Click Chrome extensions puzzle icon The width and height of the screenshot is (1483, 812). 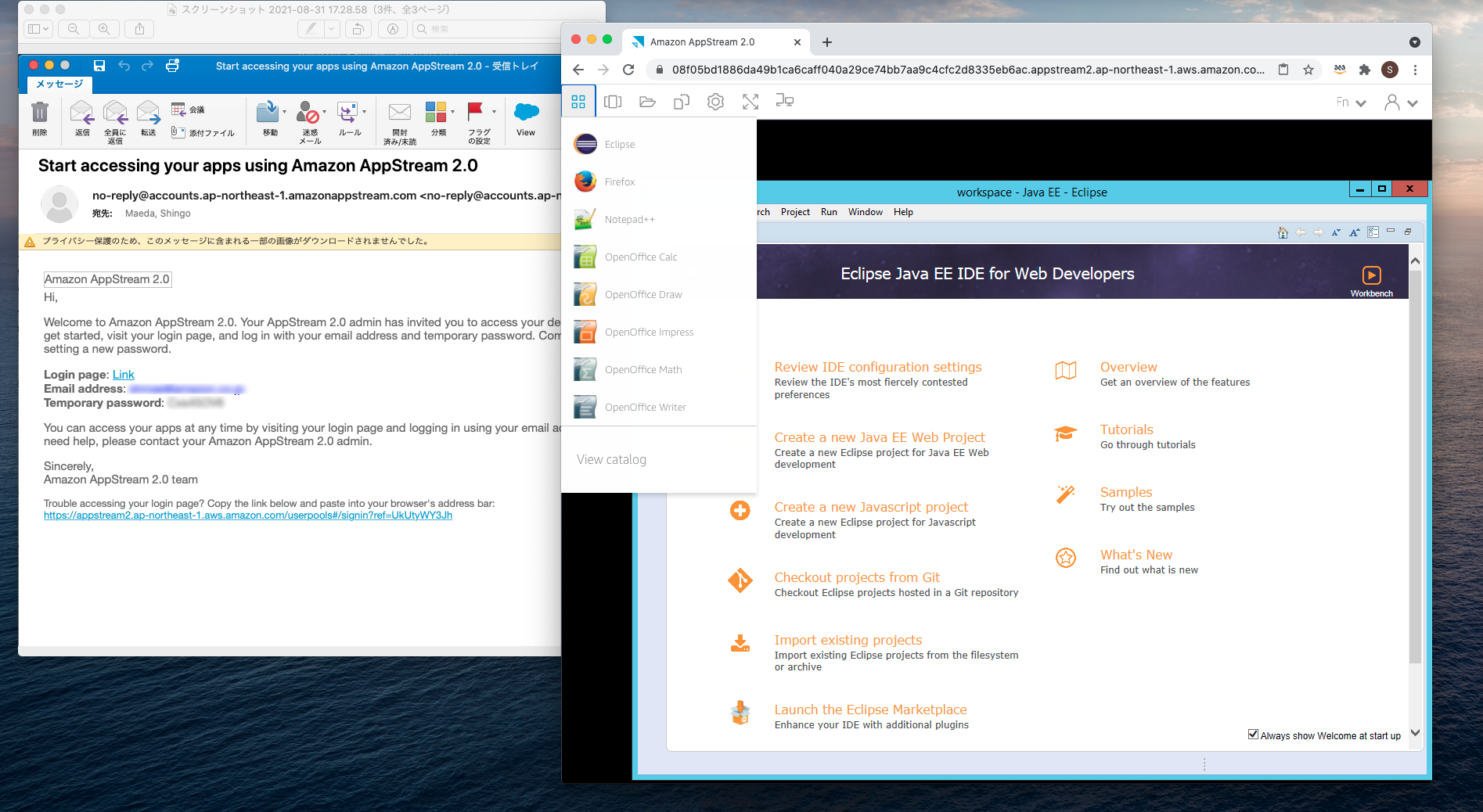(1365, 70)
